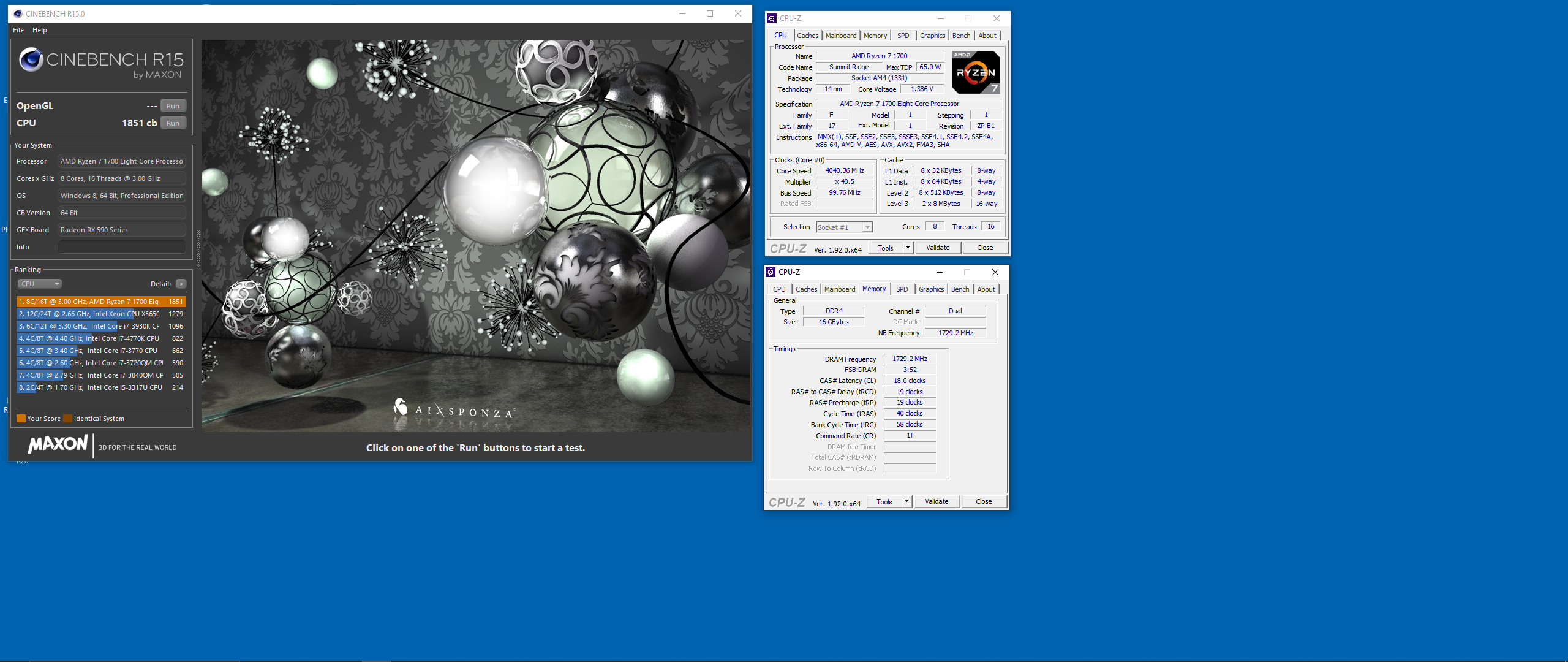Switch to Caches tab in top CPU-Z

[808, 36]
